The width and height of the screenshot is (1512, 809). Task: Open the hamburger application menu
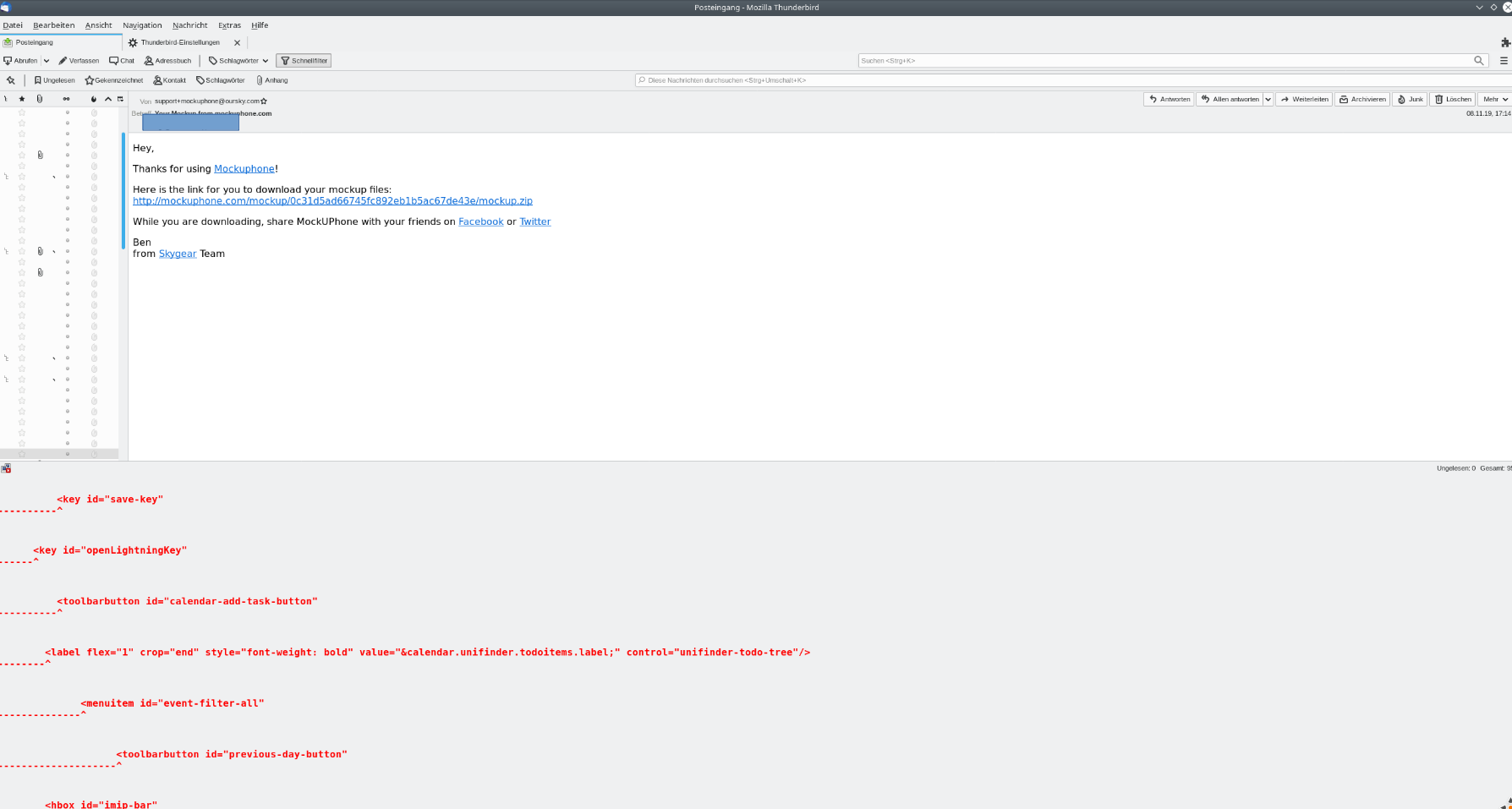coord(1504,61)
